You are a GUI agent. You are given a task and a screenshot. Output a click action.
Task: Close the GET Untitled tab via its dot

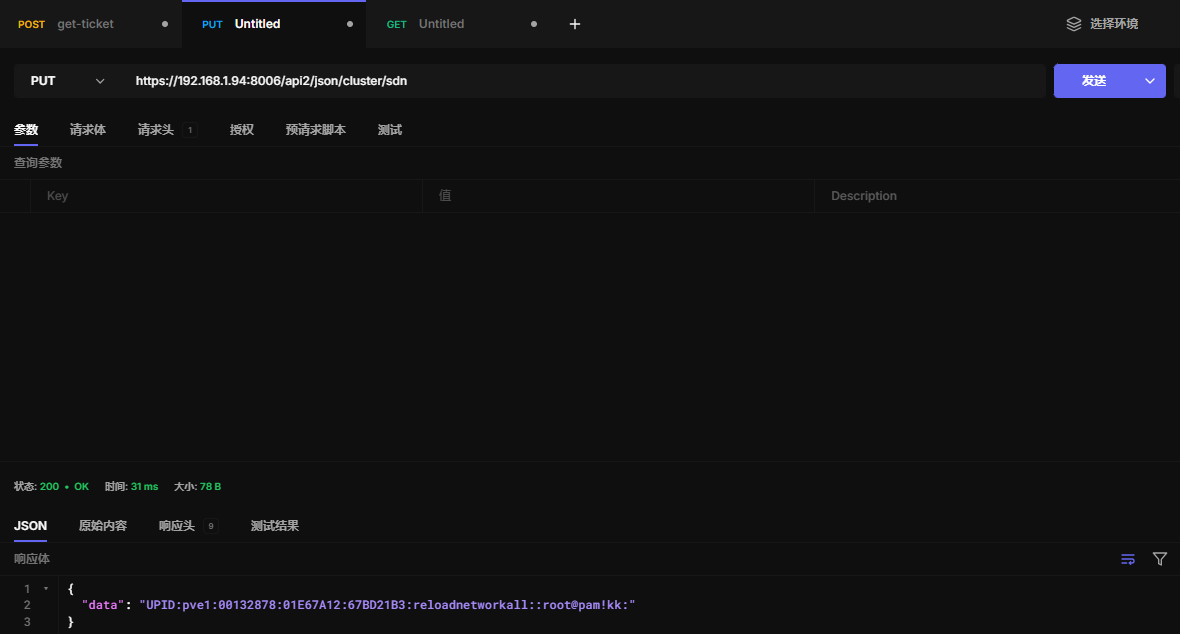pos(533,24)
